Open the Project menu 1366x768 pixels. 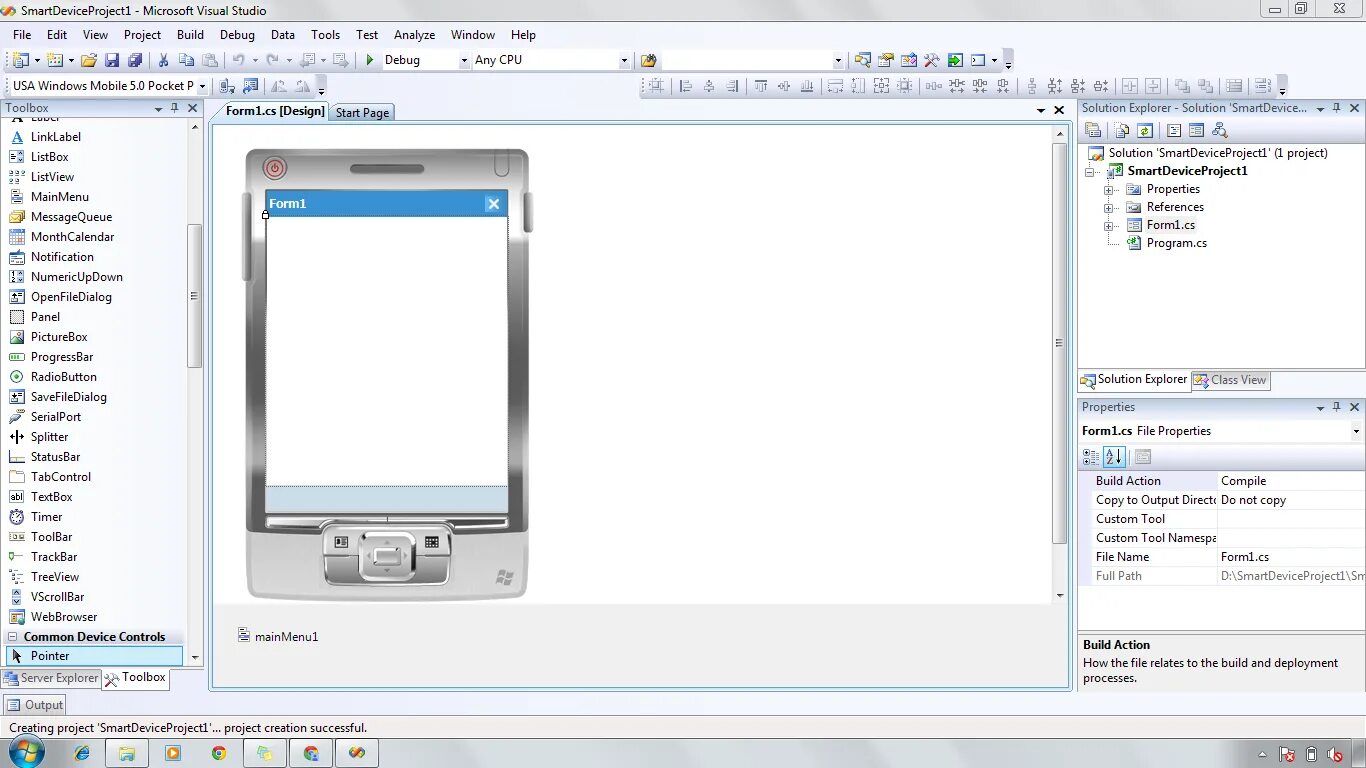142,34
